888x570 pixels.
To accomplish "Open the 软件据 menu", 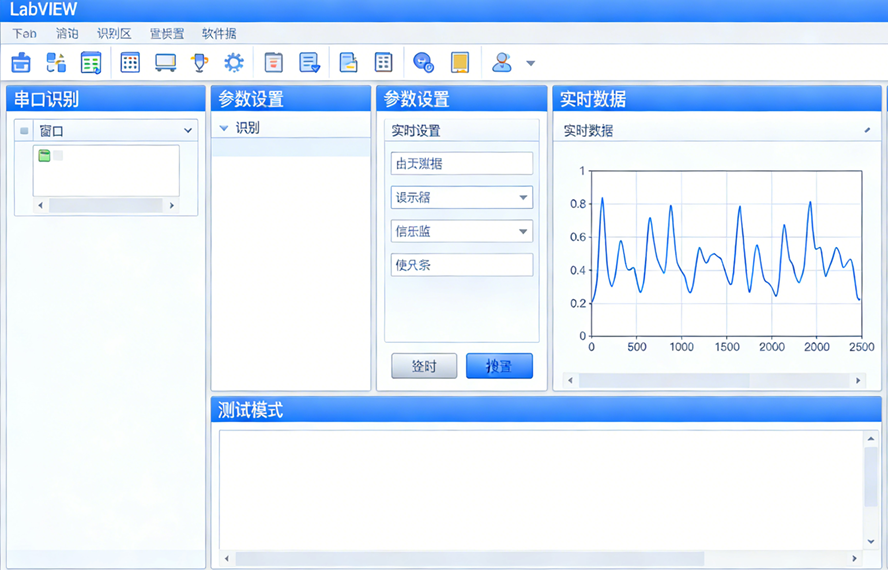I will click(x=219, y=33).
